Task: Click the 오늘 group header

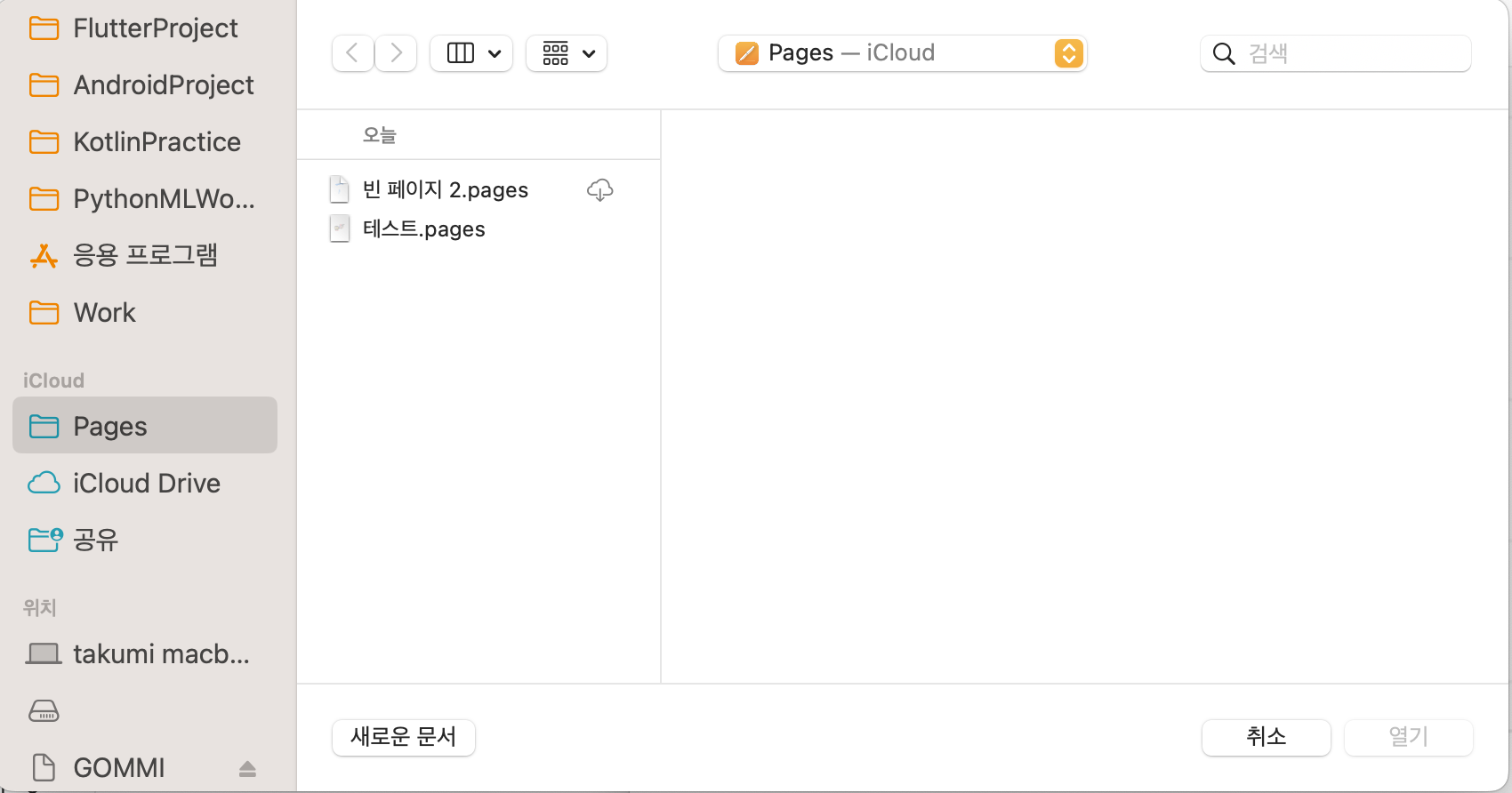Action: tap(379, 135)
